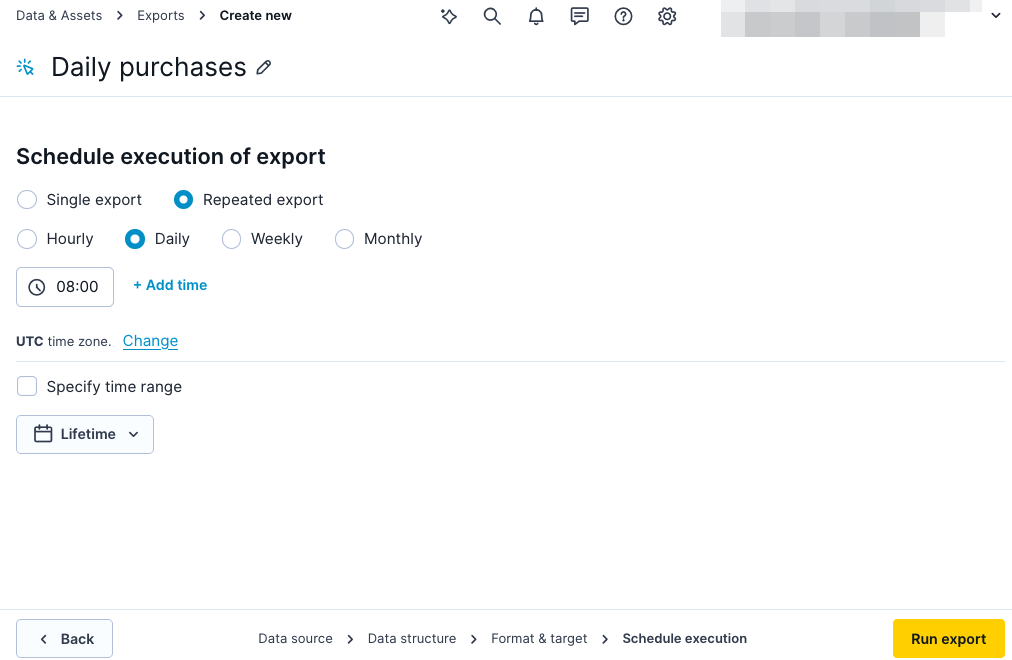This screenshot has width=1012, height=660.
Task: Expand the account menu chevron
Action: [x=996, y=15]
